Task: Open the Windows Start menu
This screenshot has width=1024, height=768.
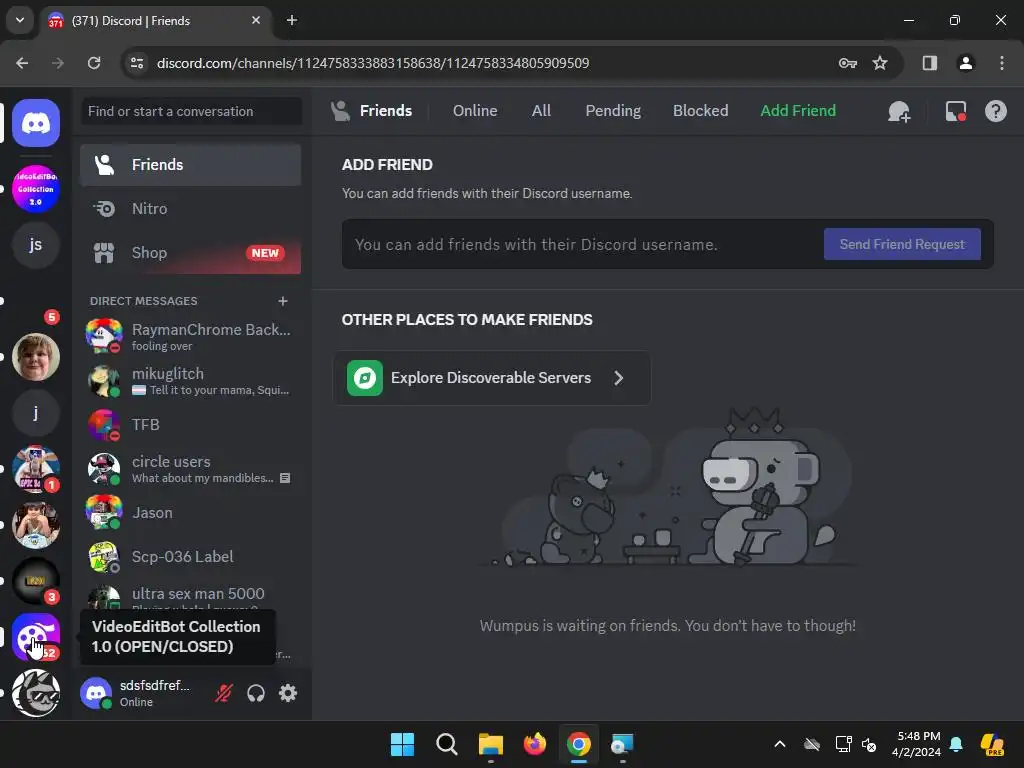Action: pyautogui.click(x=402, y=744)
